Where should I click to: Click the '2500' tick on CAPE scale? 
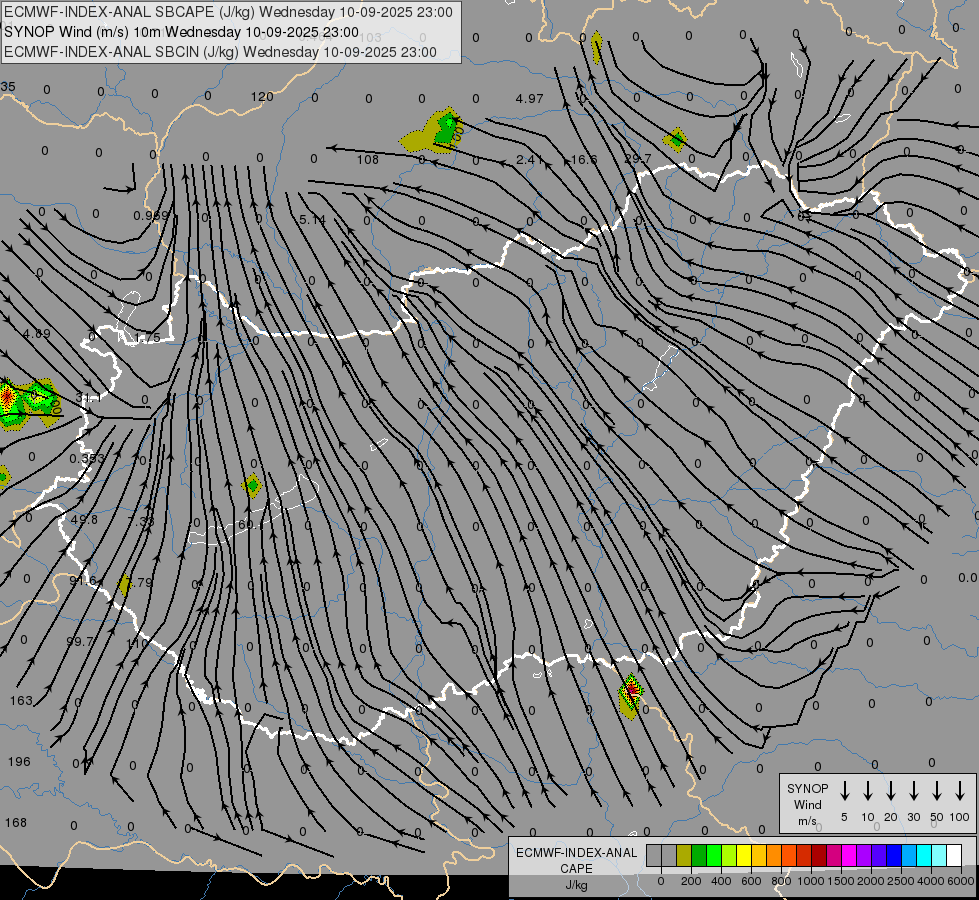900,881
